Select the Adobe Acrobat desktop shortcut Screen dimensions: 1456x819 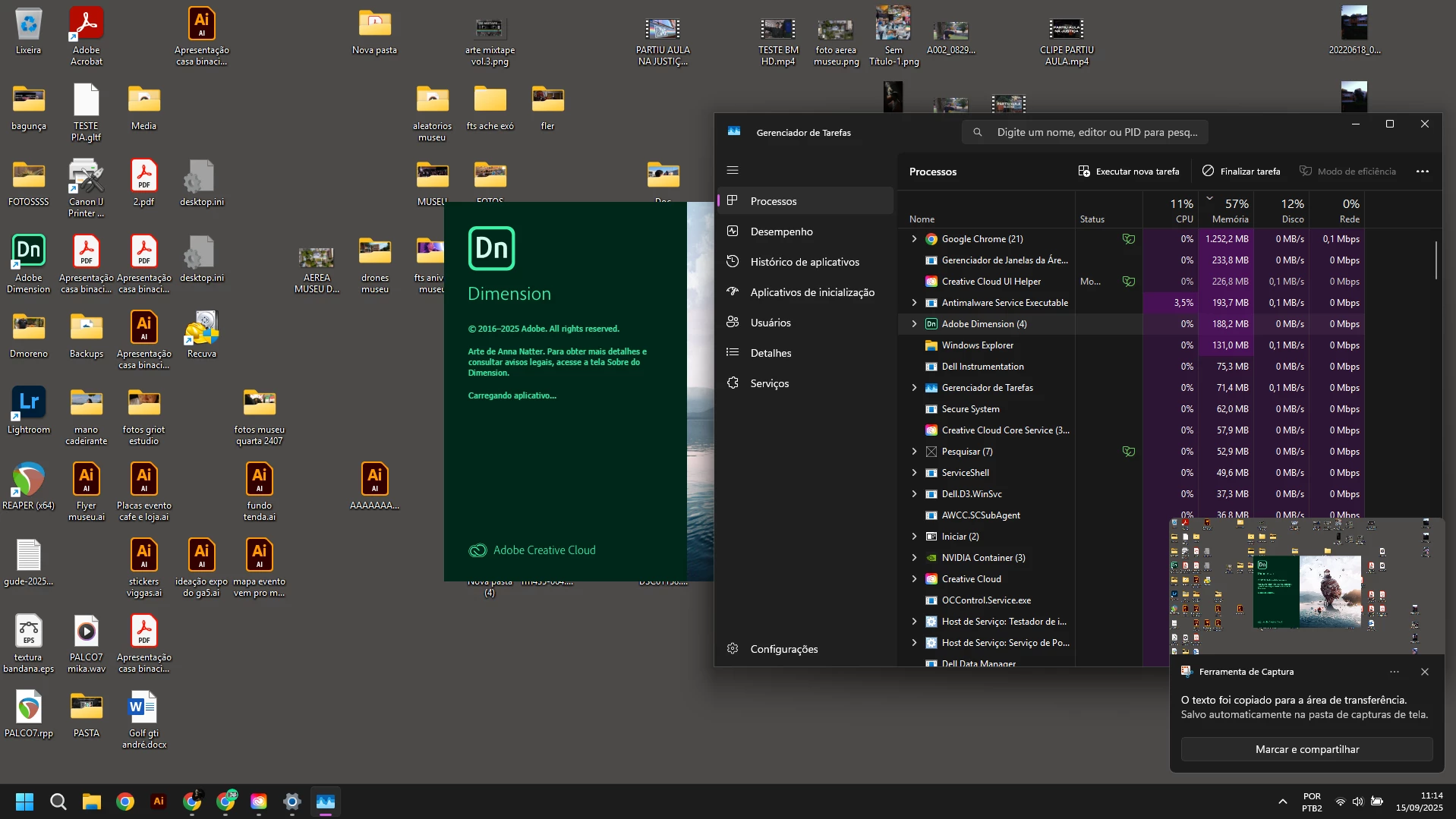tap(87, 36)
